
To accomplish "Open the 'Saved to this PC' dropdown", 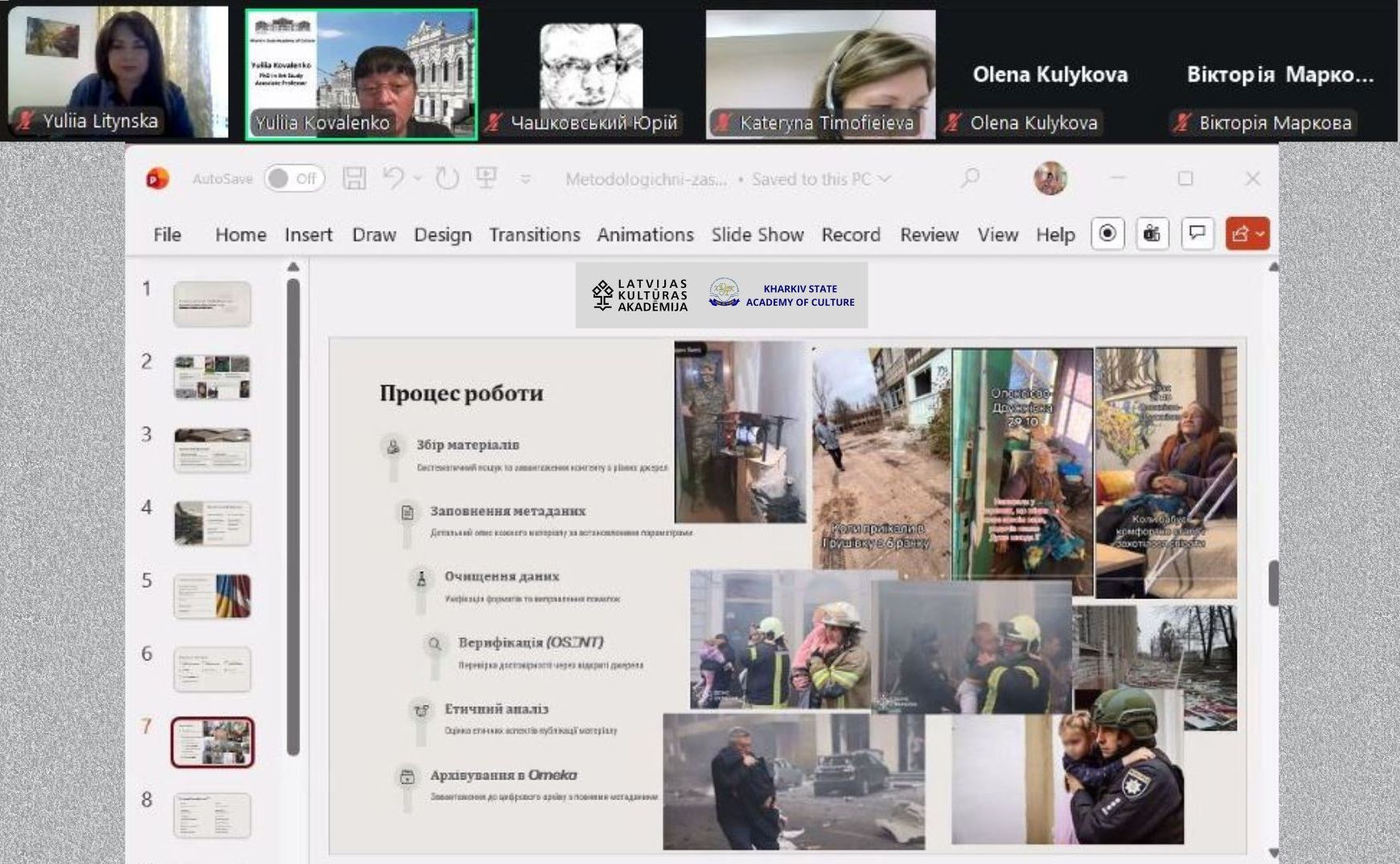I will tap(885, 179).
